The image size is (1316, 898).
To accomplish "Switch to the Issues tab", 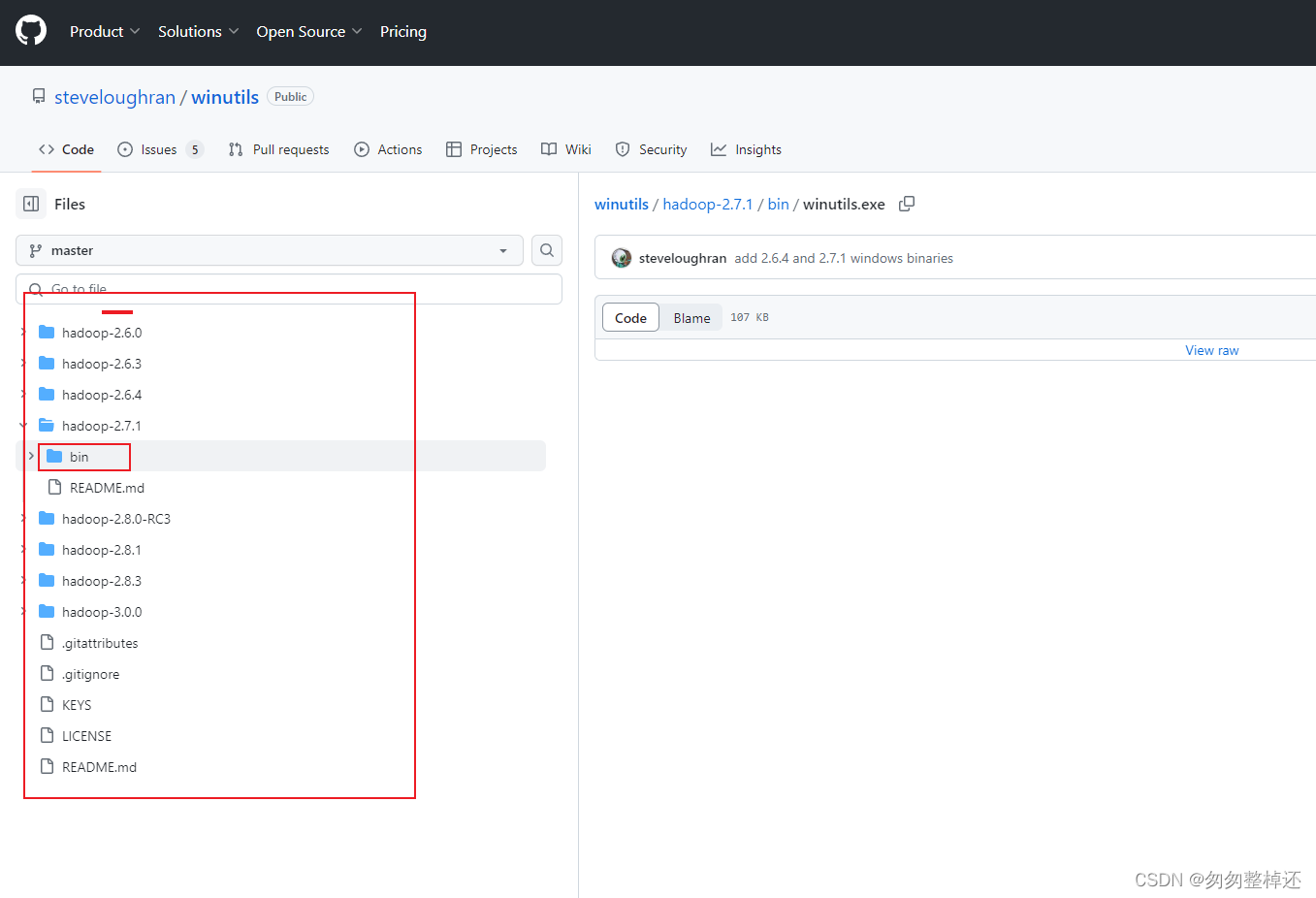I will (155, 149).
